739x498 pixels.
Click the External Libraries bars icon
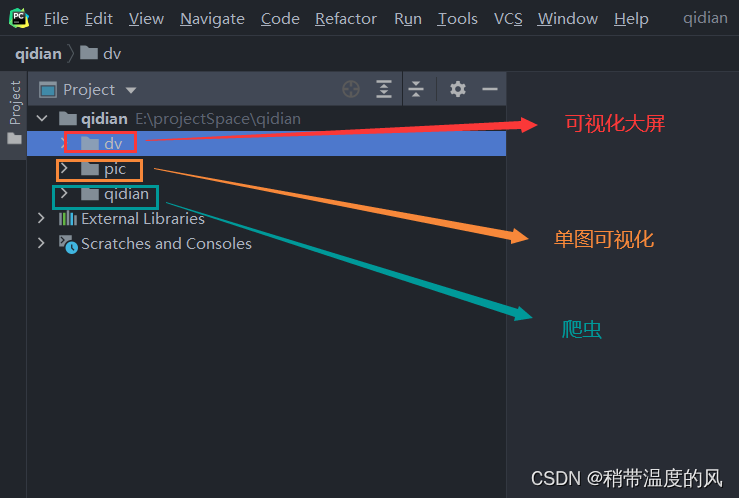pyautogui.click(x=67, y=218)
